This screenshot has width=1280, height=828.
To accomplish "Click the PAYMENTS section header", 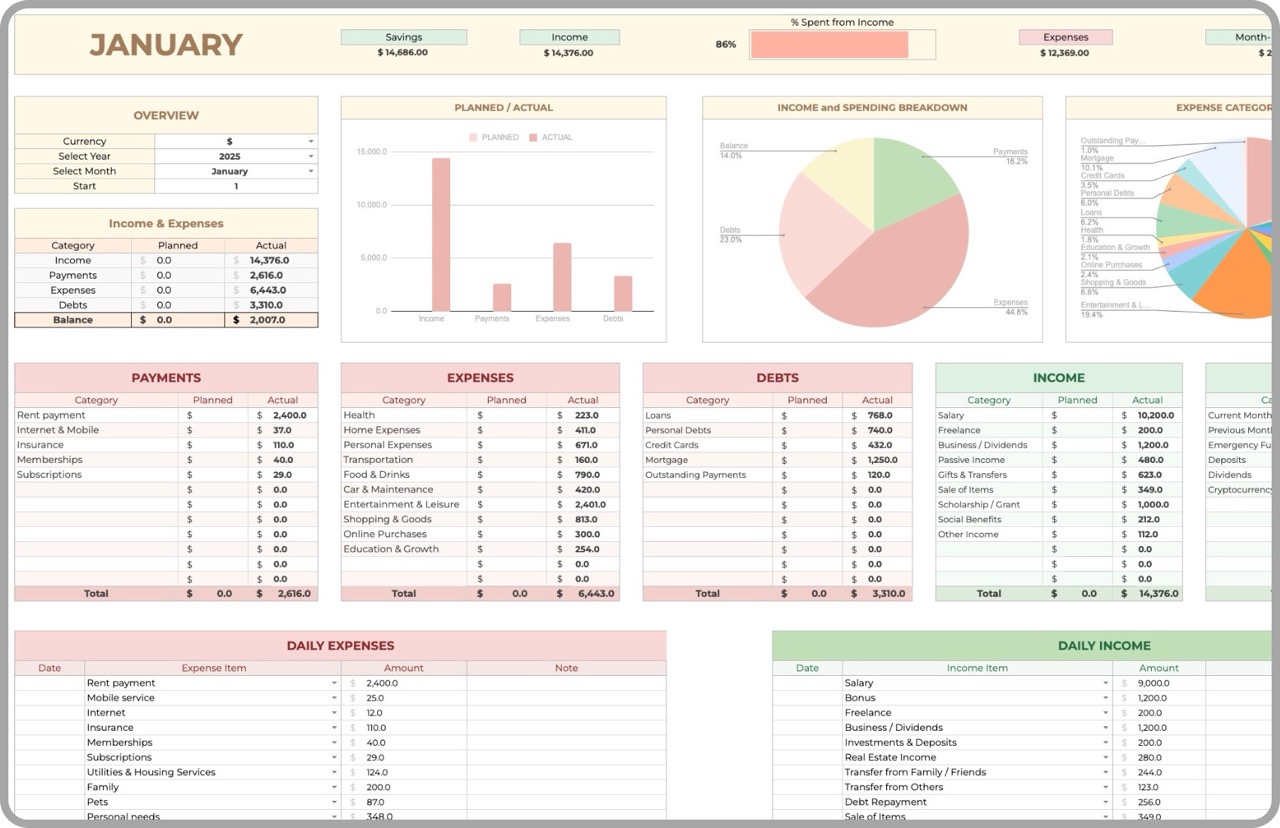I will (x=166, y=377).
